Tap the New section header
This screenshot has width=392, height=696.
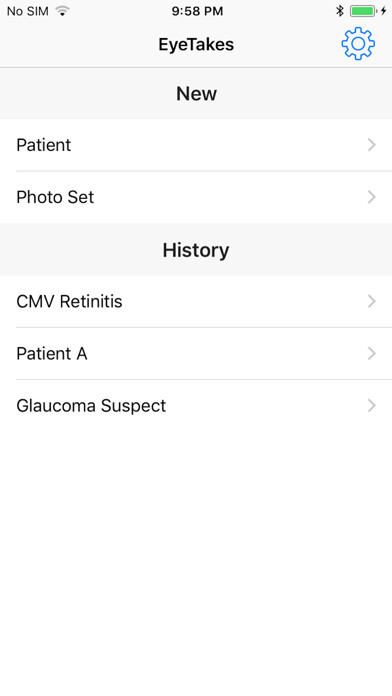tap(196, 94)
